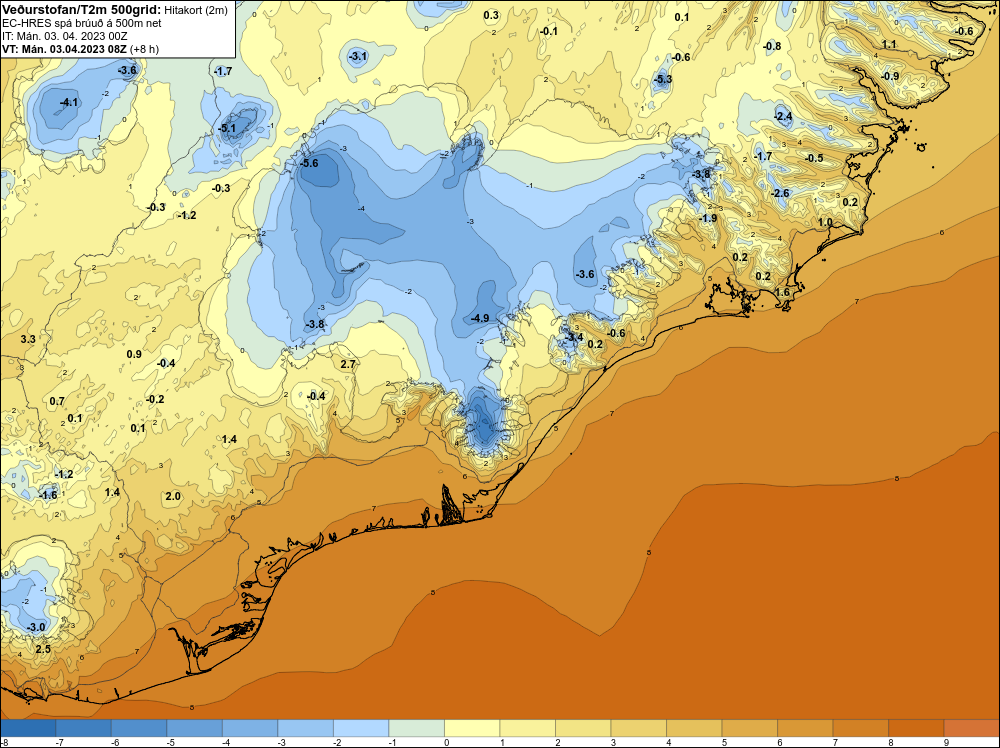The image size is (1000, 748).
Task: Click the 2.5 temperature label
Action: (x=43, y=649)
